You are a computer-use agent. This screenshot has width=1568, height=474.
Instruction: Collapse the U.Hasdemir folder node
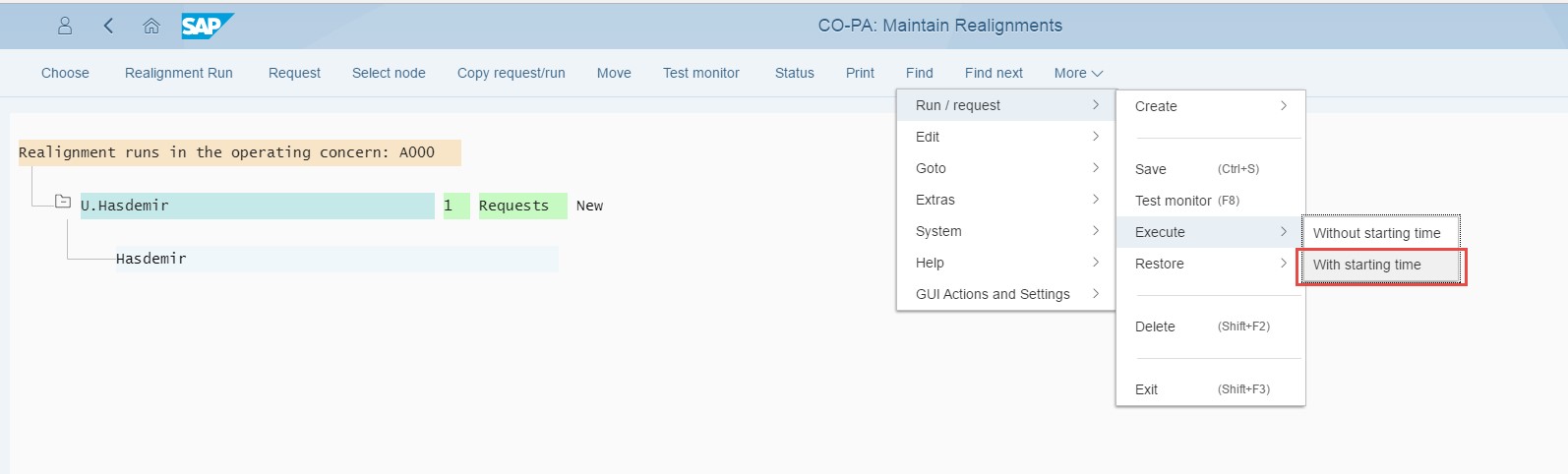point(63,203)
